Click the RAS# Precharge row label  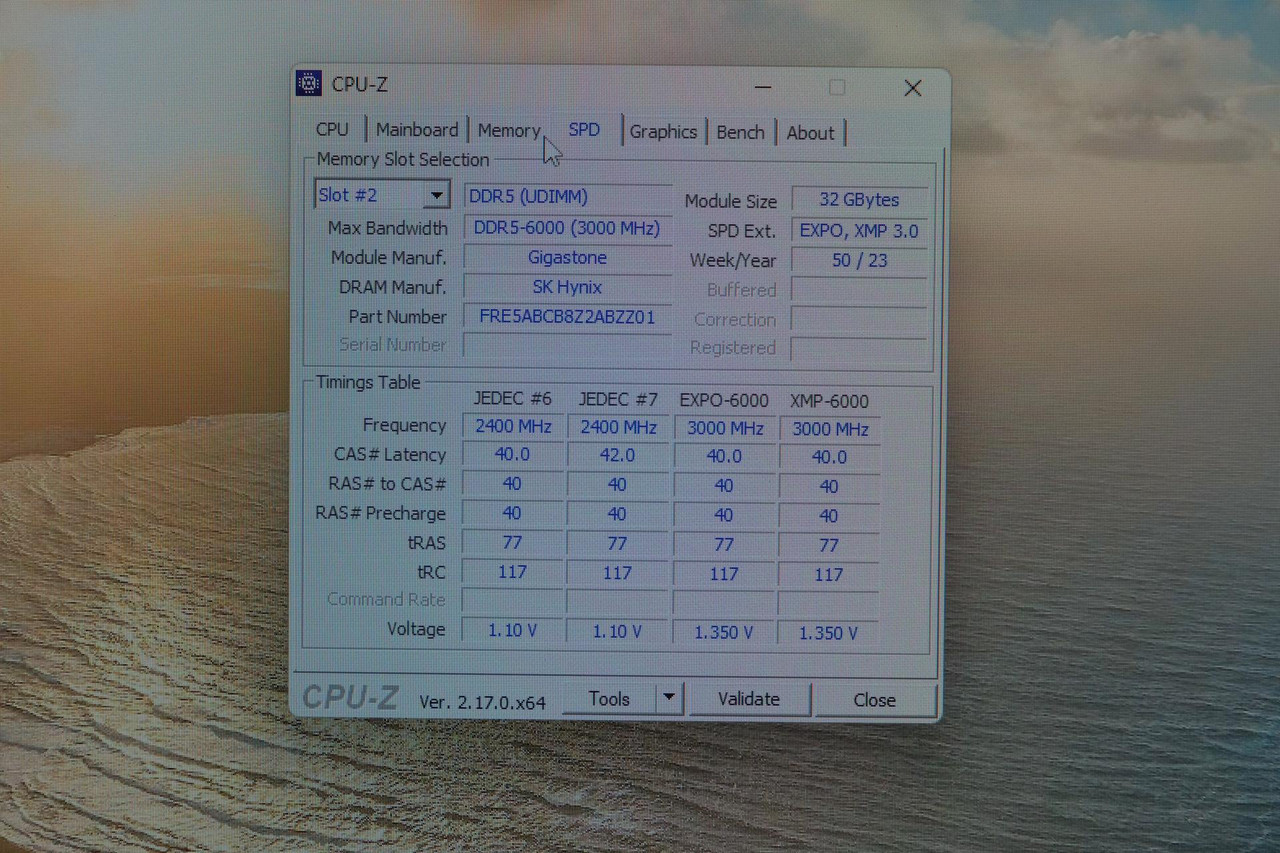[380, 513]
